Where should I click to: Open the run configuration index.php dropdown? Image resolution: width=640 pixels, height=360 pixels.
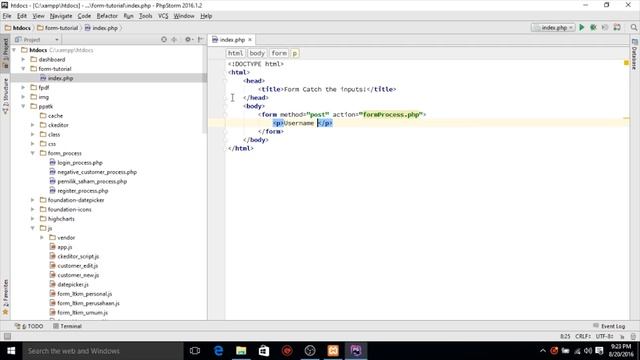[x=553, y=27]
